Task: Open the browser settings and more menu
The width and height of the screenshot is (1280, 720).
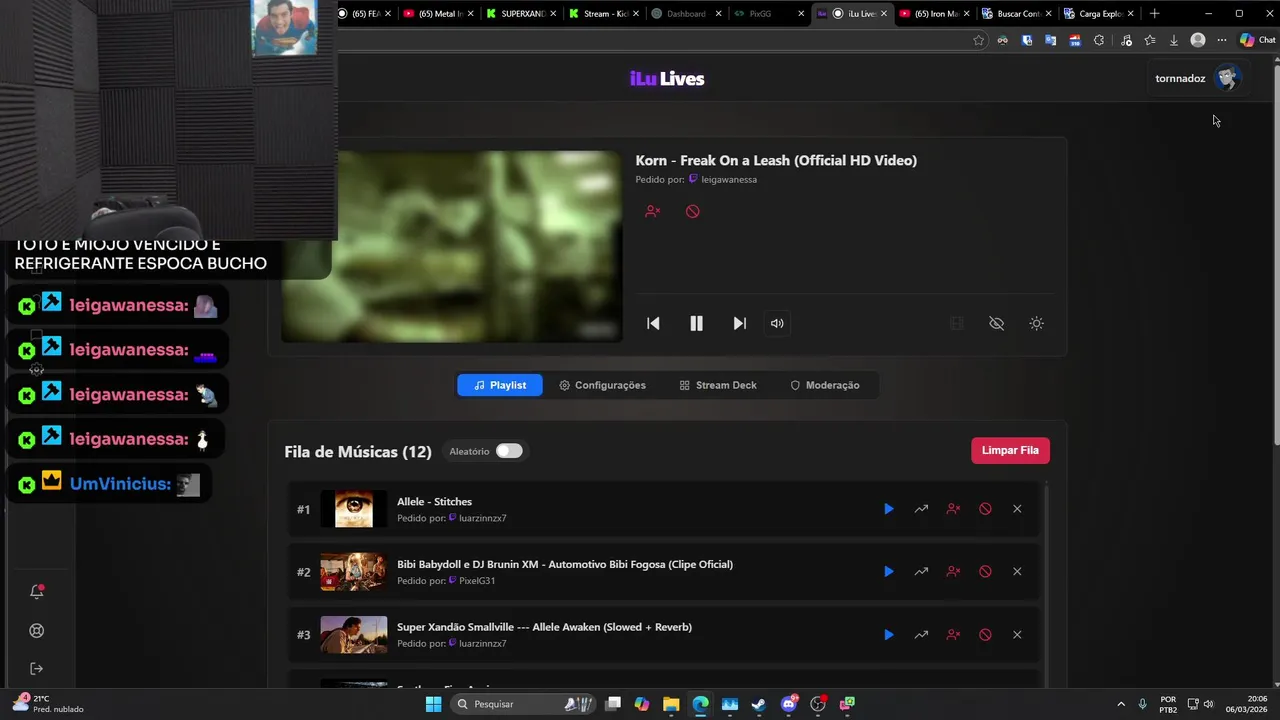Action: (1222, 40)
